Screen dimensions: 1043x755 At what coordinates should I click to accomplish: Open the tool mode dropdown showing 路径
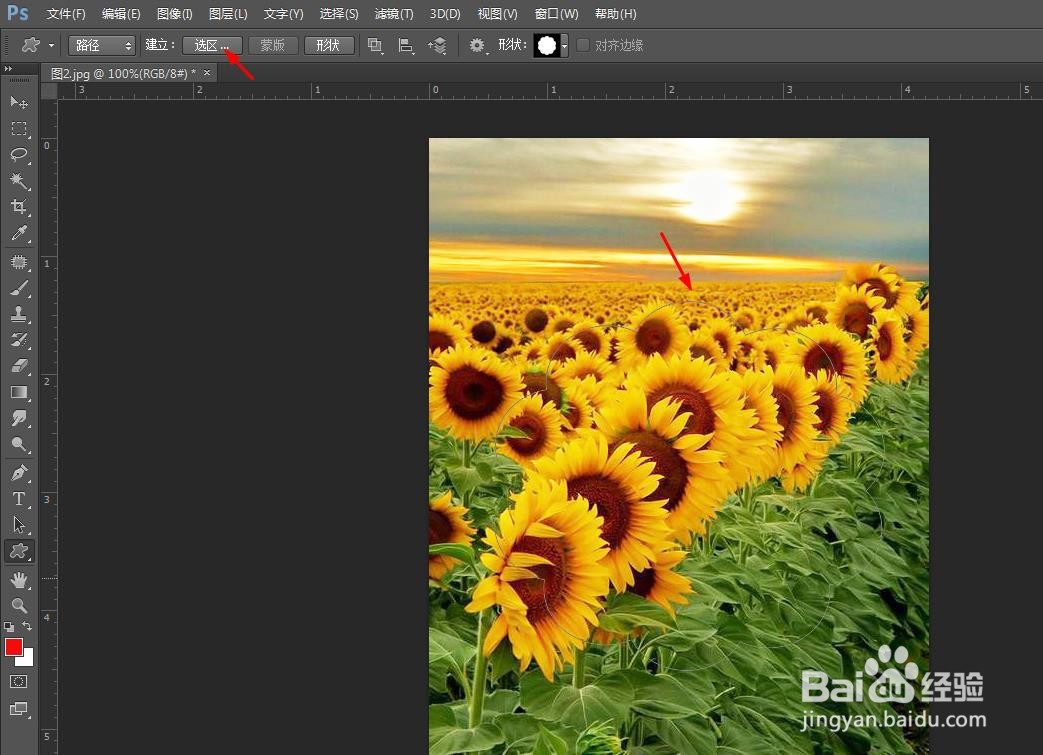tap(102, 45)
